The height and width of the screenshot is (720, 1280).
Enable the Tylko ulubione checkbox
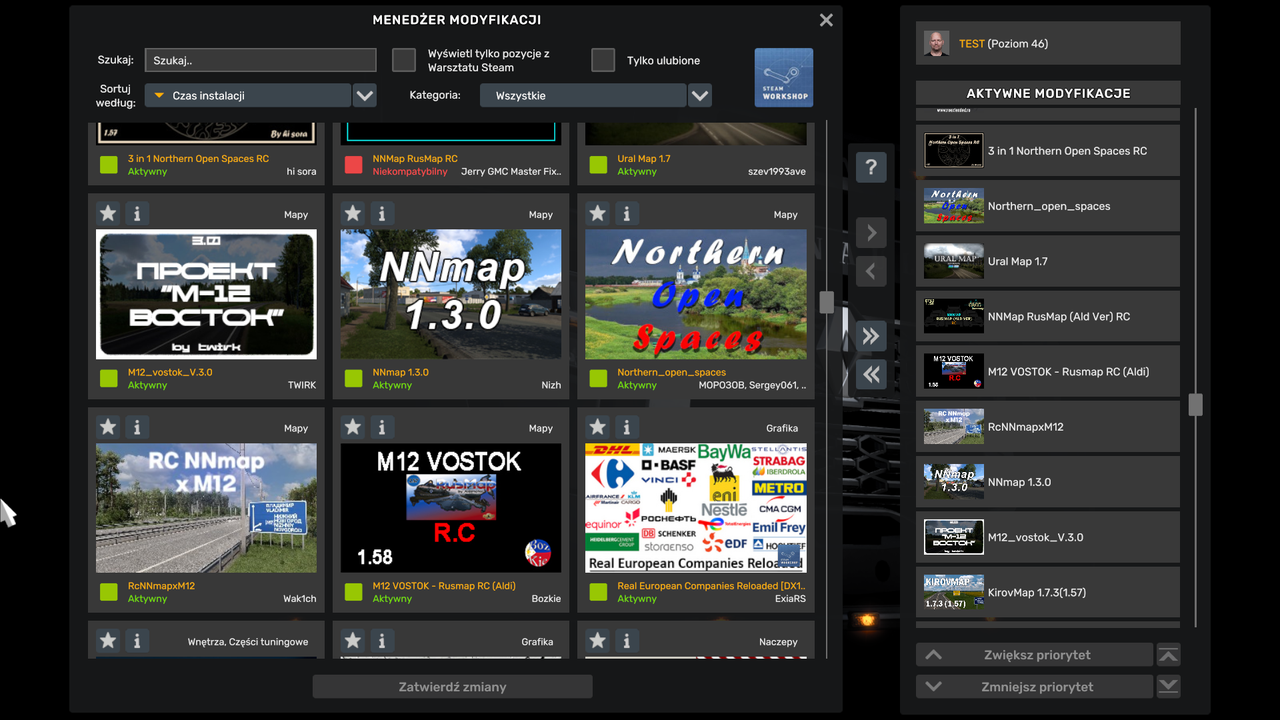coord(603,59)
